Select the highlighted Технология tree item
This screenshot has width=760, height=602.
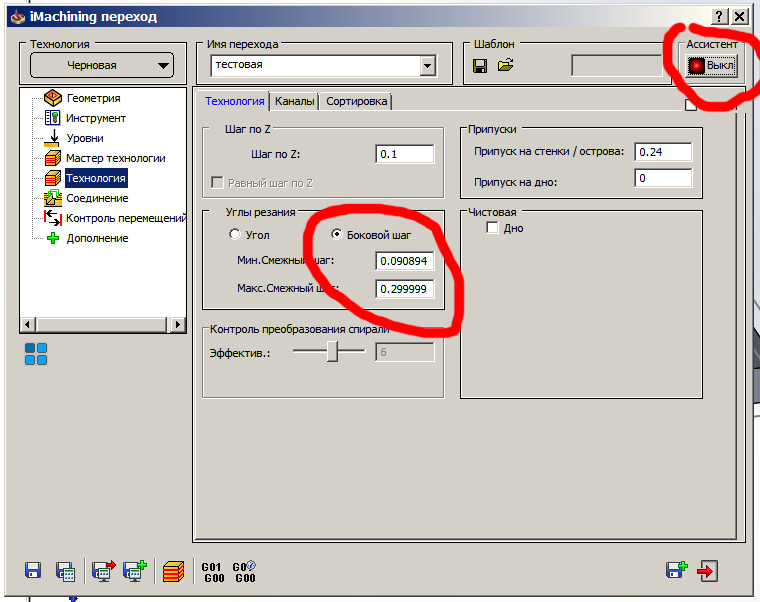coord(96,178)
